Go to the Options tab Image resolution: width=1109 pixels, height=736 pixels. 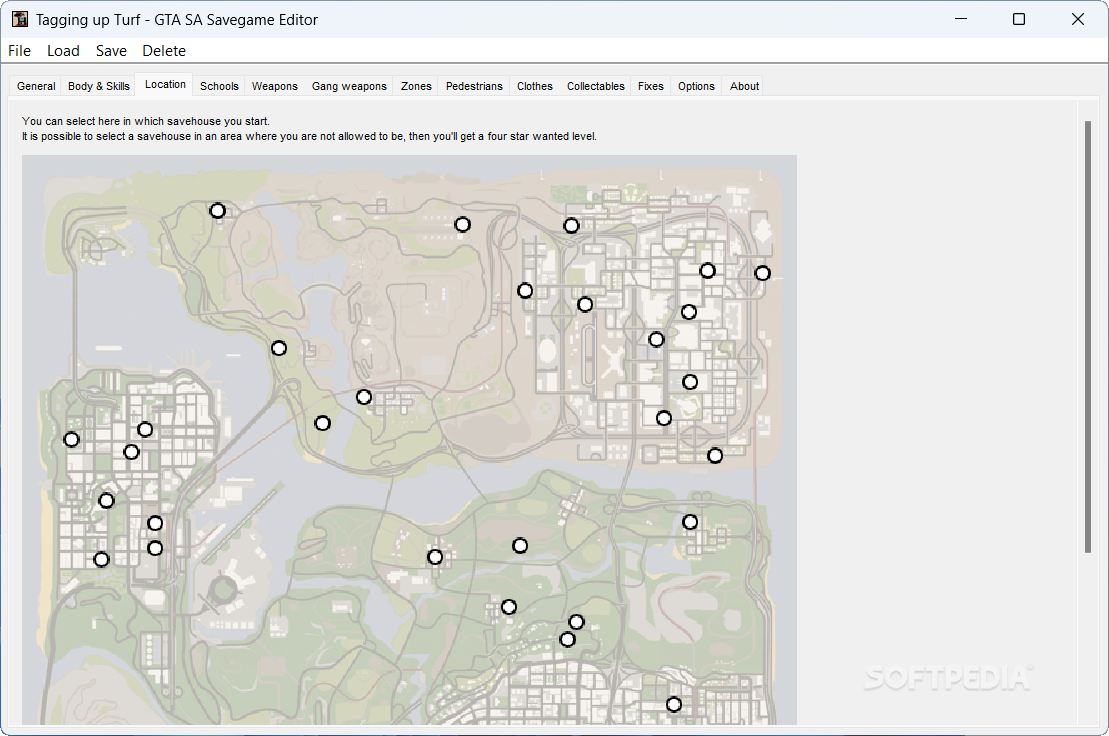click(x=696, y=86)
